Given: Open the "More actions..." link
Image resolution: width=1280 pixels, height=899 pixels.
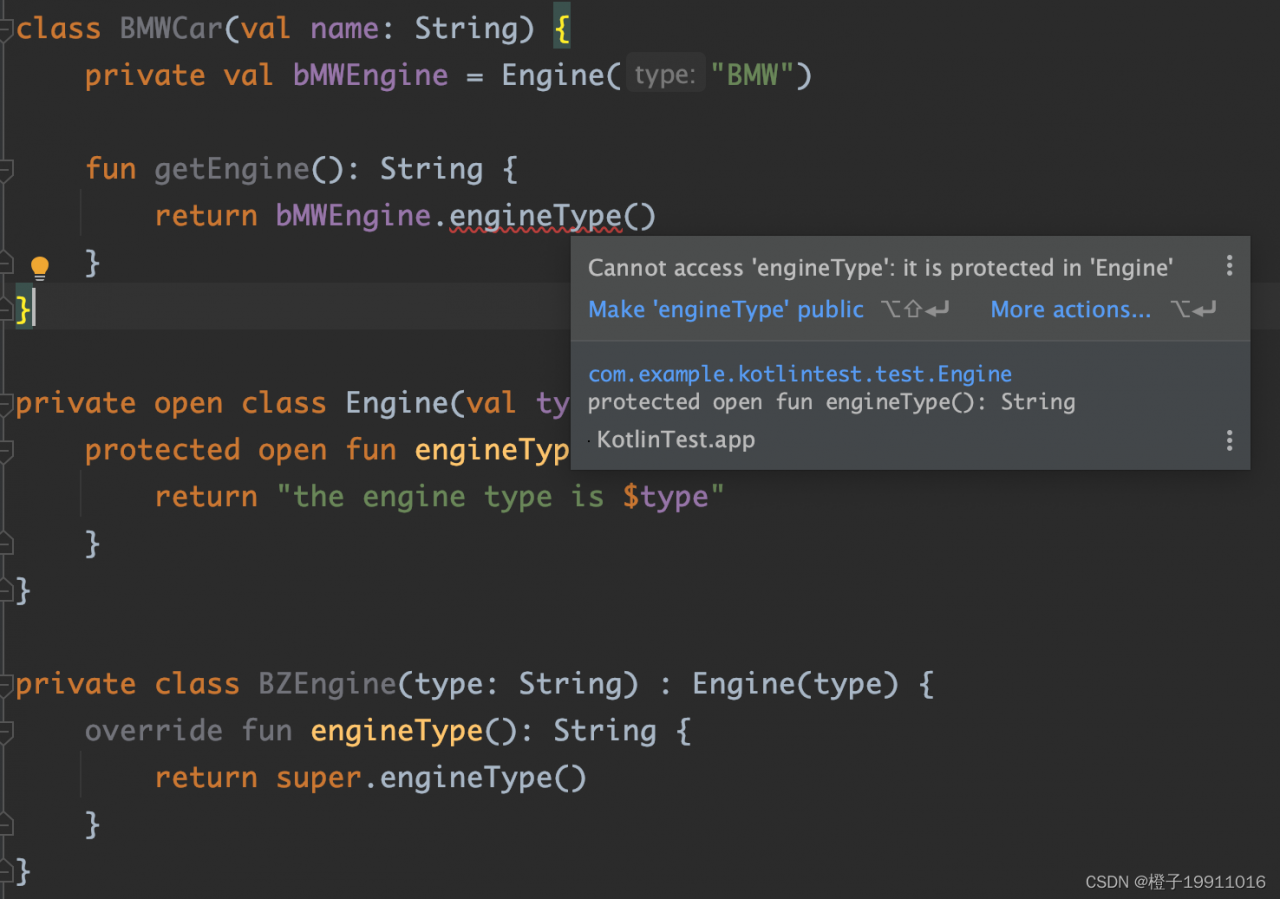Looking at the screenshot, I should [x=1070, y=310].
